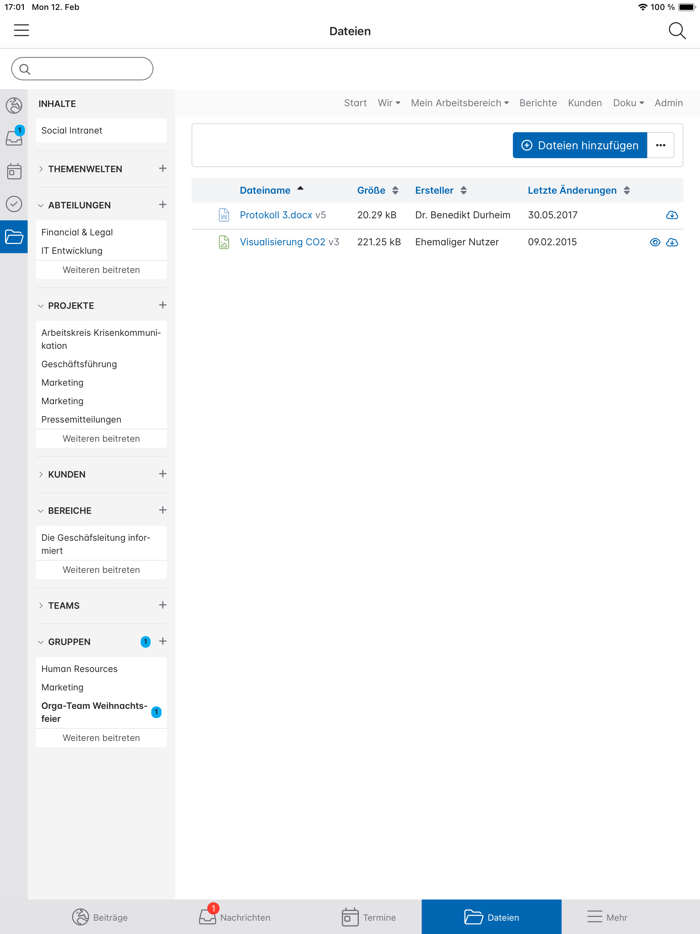700x934 pixels.
Task: Open the Wir dropdown menu
Action: 388,103
